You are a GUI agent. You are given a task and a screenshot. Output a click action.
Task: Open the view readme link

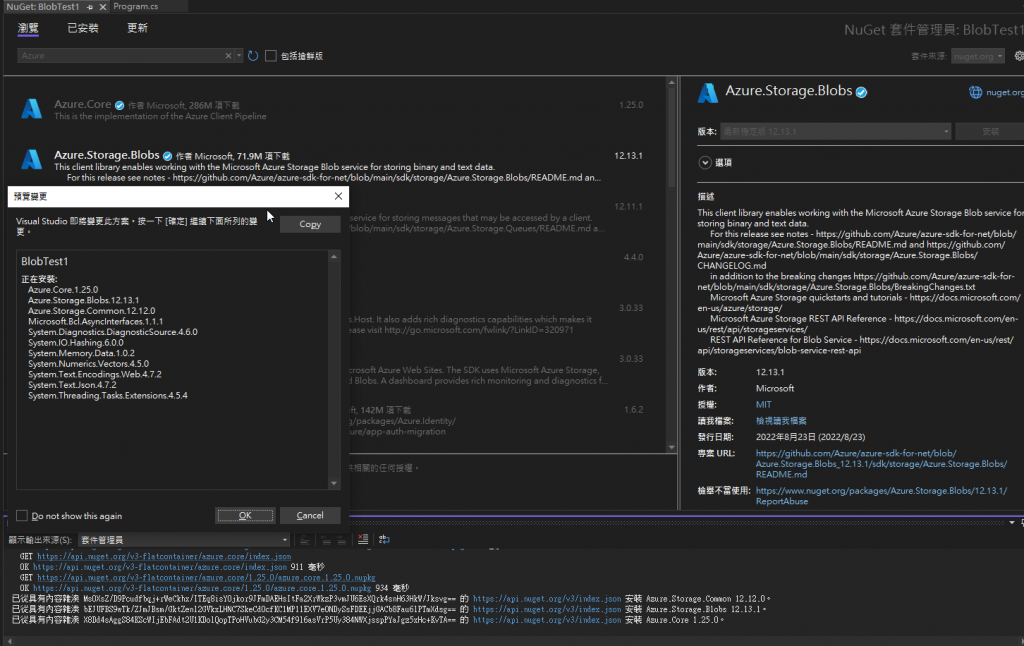tap(781, 421)
